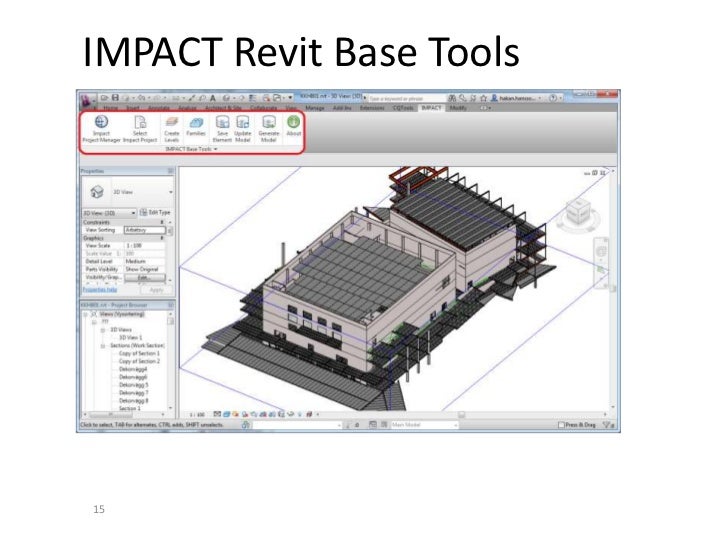Click the Save icon in quick access toolbar
Viewport: 728px width, 546px height.
115,98
